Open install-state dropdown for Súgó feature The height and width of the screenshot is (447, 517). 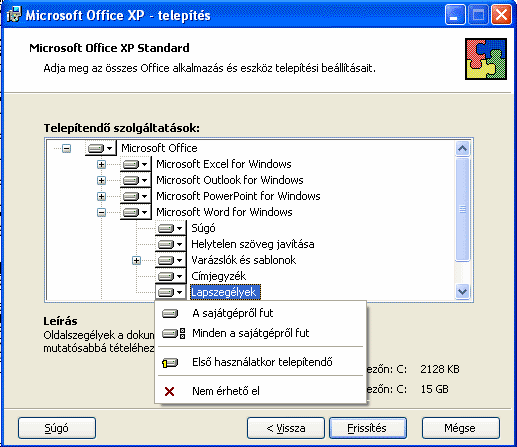[x=170, y=228]
